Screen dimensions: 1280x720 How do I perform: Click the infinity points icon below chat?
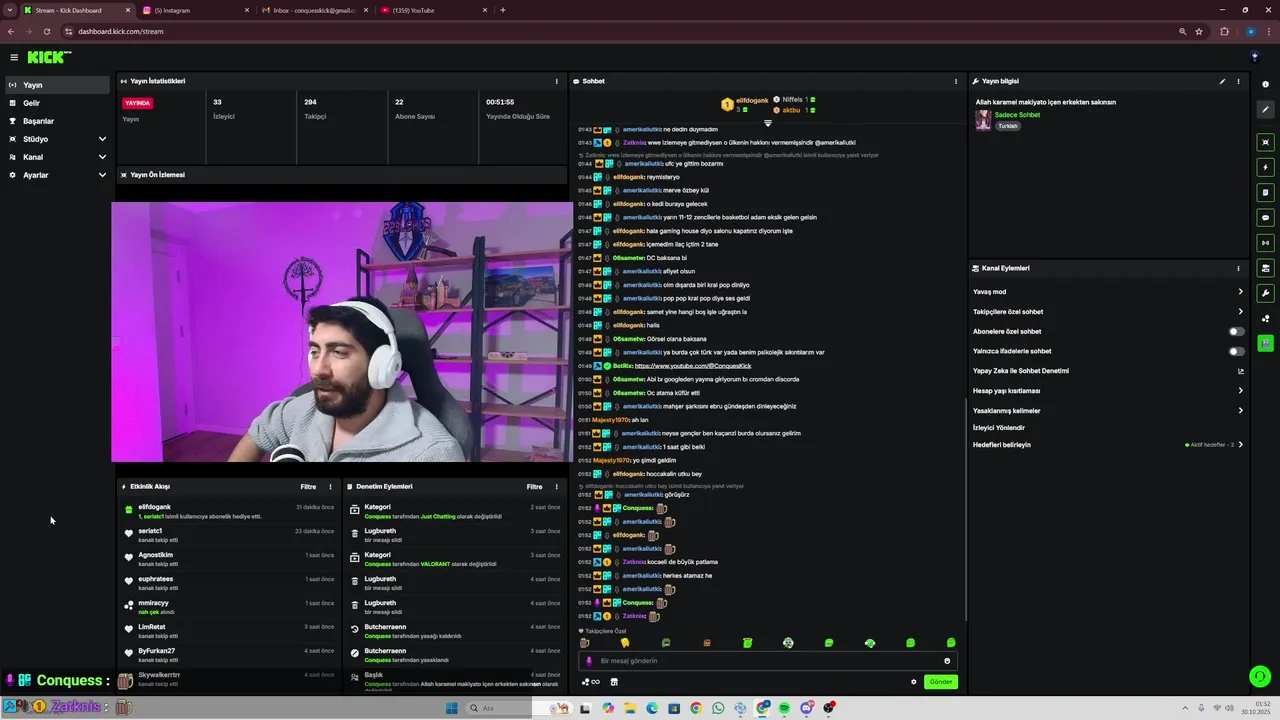[591, 682]
